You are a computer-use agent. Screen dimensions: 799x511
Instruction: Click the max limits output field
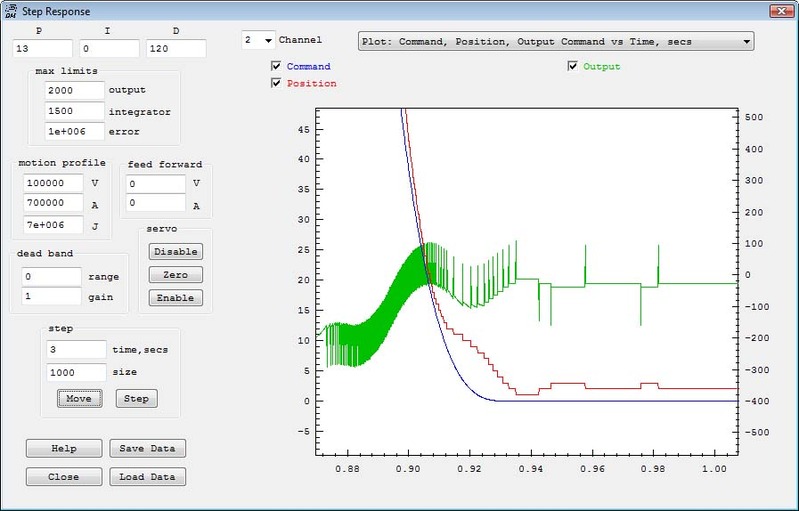[x=74, y=91]
